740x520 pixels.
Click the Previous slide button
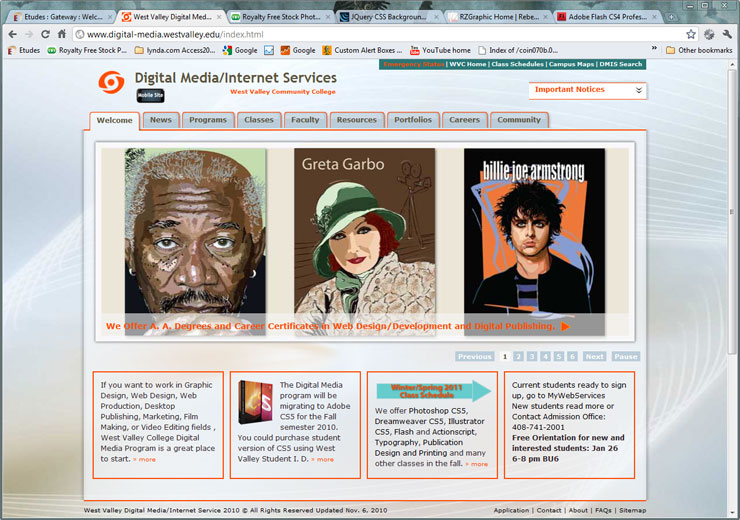[x=474, y=357]
